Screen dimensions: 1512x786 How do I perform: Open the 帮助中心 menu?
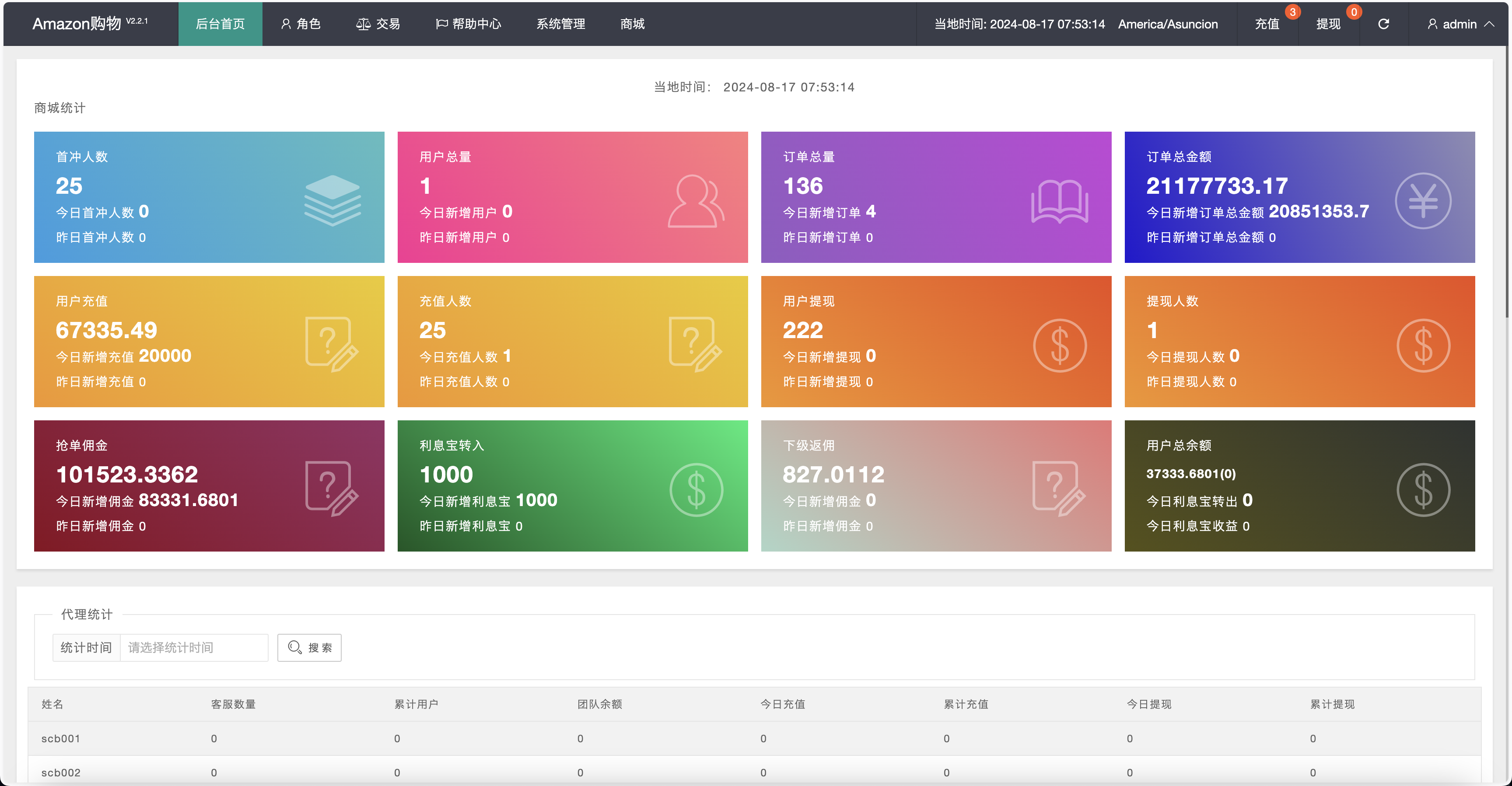(x=469, y=24)
